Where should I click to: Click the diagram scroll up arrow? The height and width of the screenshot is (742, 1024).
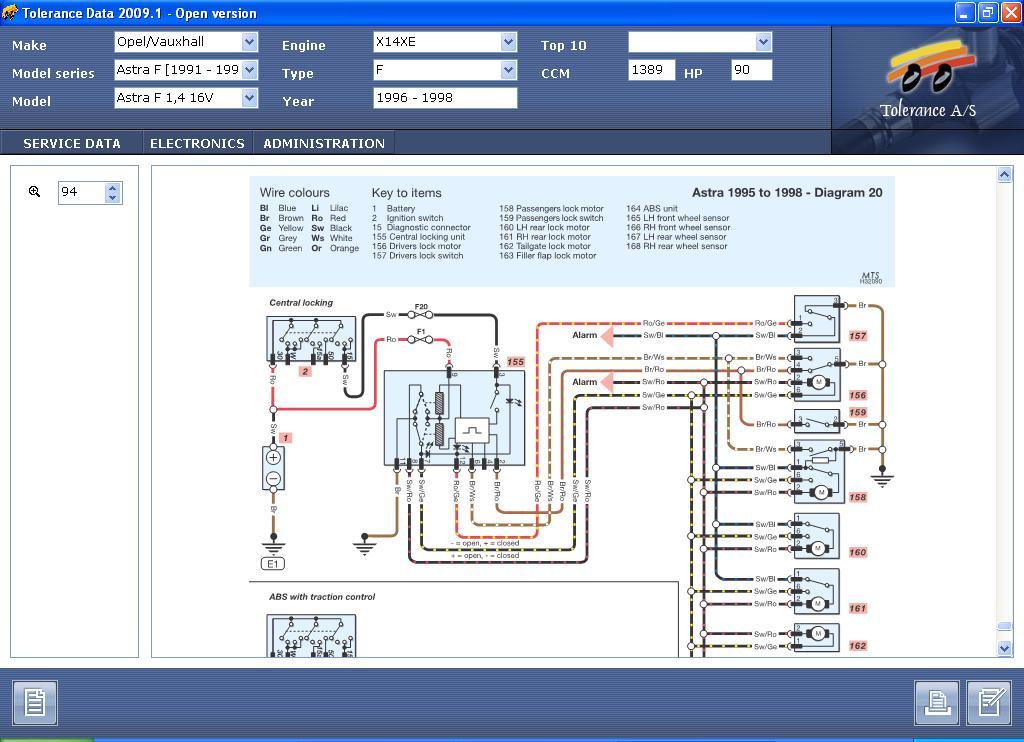tap(1004, 174)
